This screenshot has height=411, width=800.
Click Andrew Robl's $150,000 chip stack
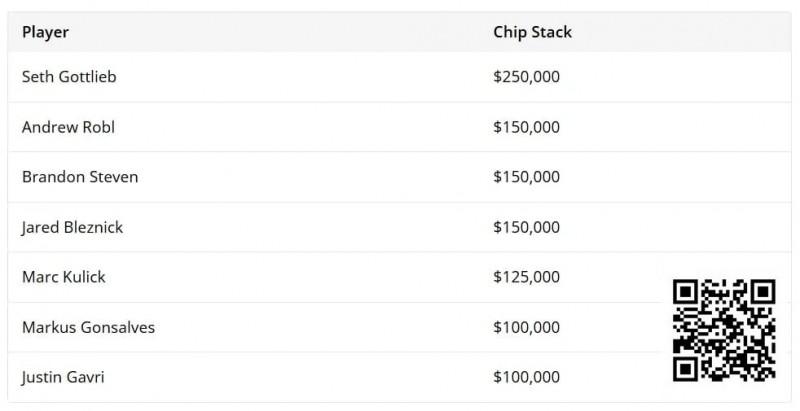coord(526,127)
